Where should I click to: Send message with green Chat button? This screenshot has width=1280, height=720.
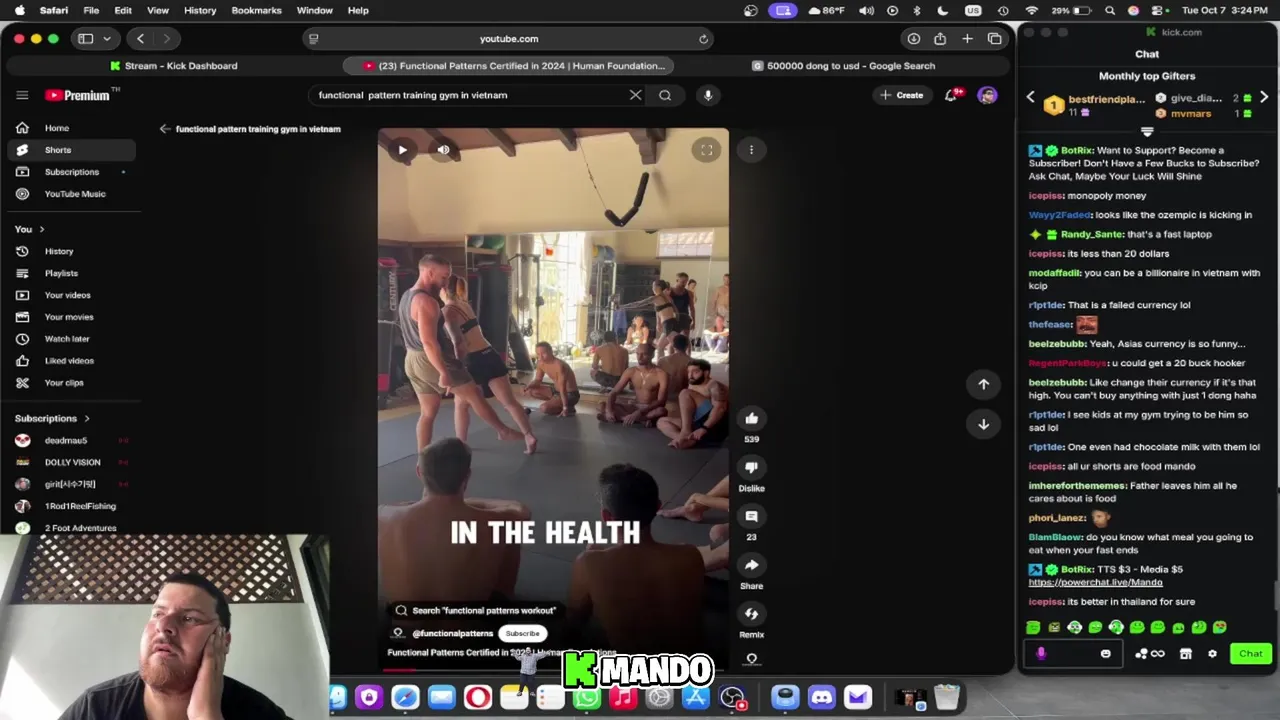pos(1251,654)
